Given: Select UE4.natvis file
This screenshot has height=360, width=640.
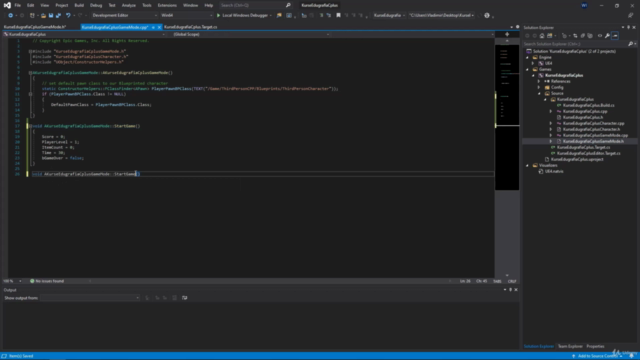Looking at the screenshot, I should (554, 171).
